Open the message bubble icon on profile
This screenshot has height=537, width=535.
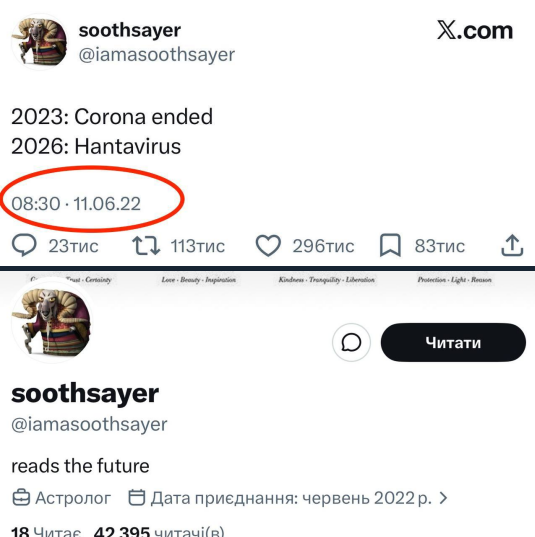(x=351, y=342)
